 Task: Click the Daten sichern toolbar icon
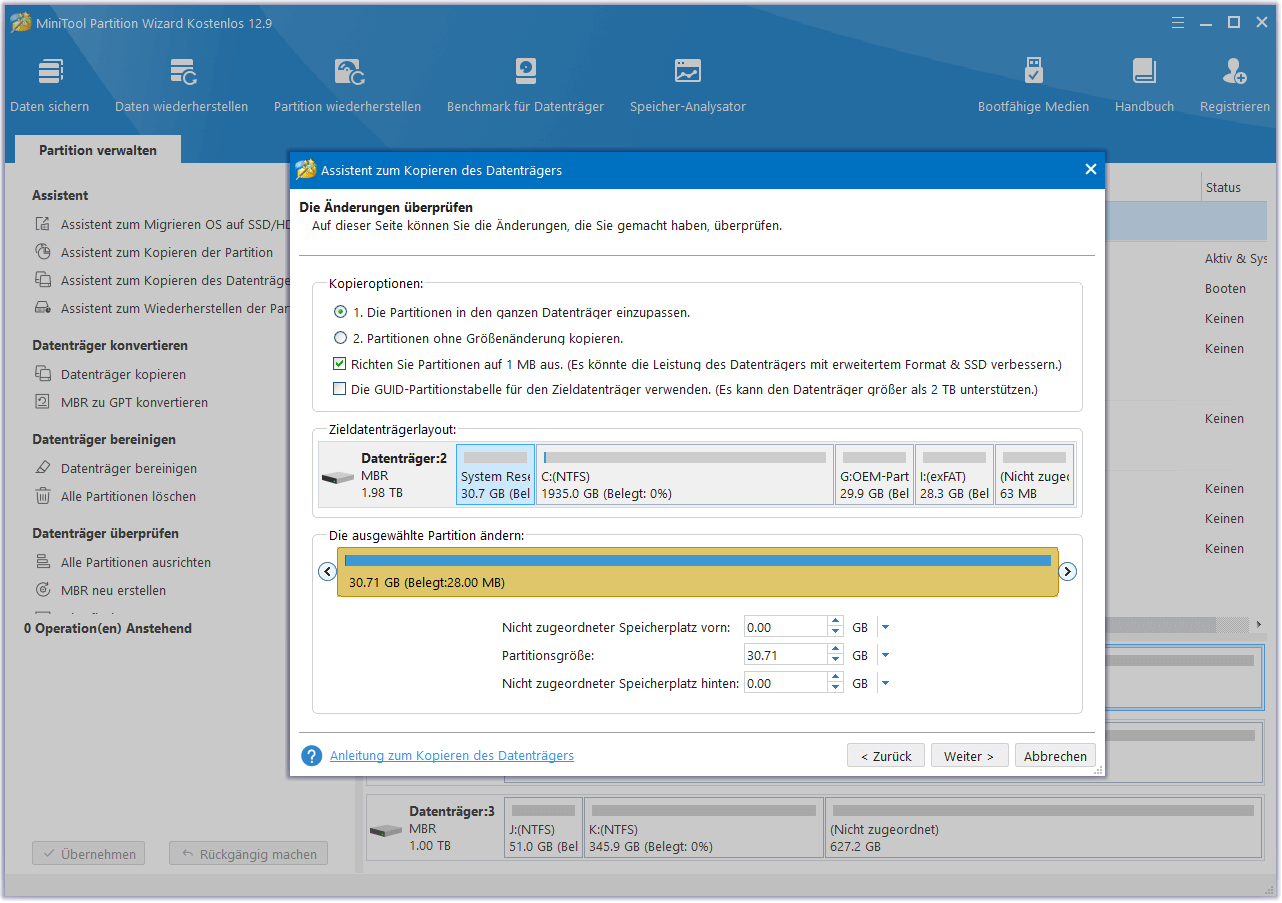pyautogui.click(x=50, y=72)
